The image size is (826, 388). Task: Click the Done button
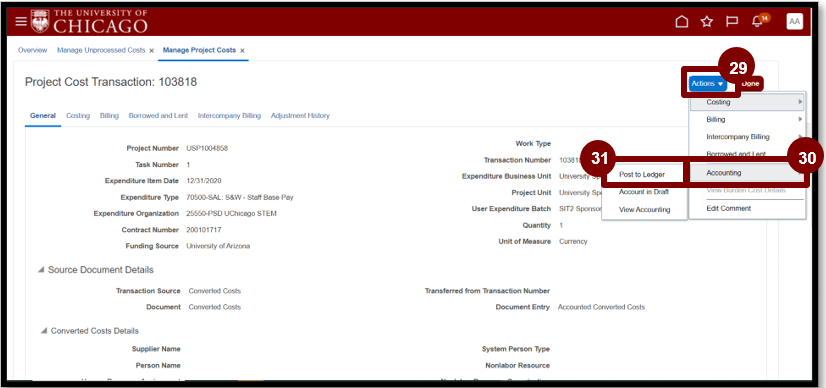(750, 84)
